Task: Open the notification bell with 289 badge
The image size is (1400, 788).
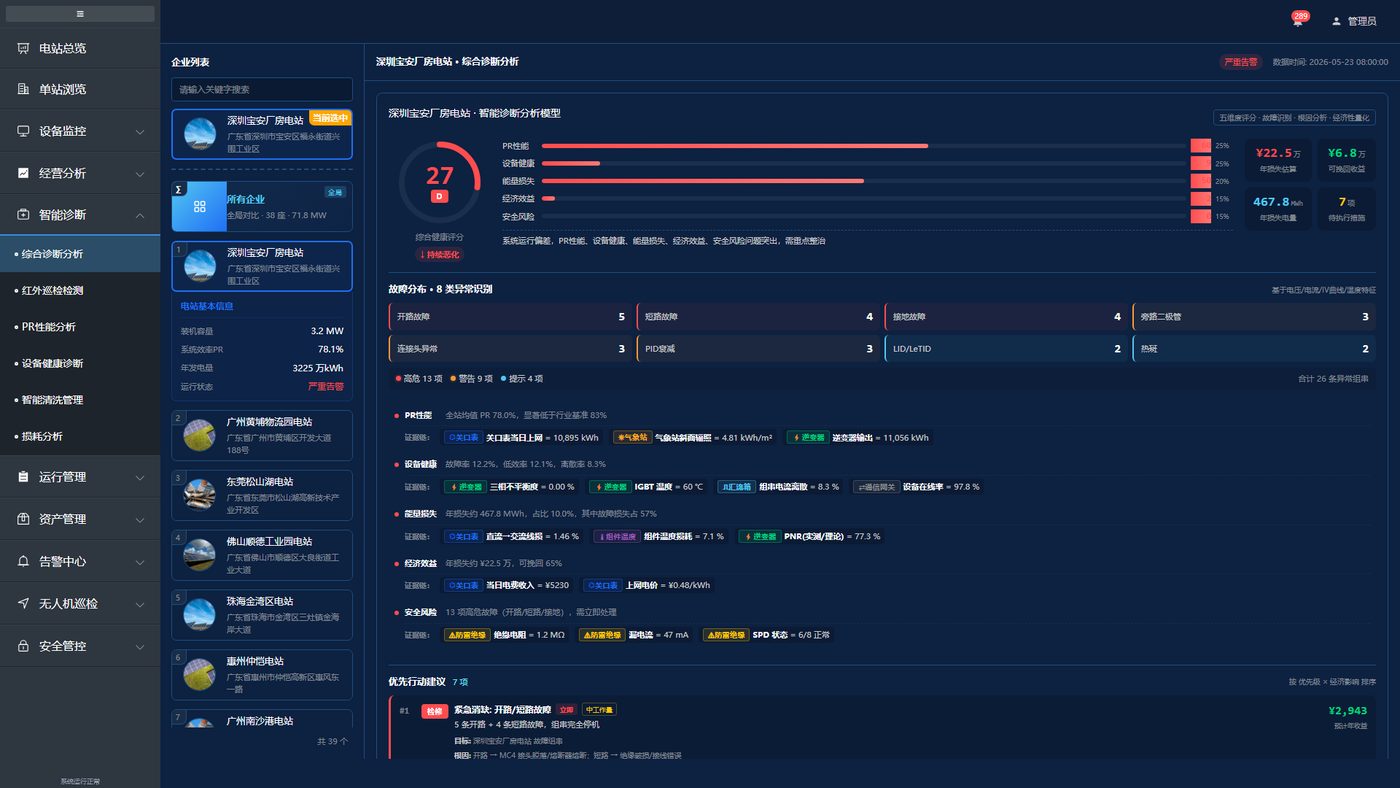Action: [1298, 21]
